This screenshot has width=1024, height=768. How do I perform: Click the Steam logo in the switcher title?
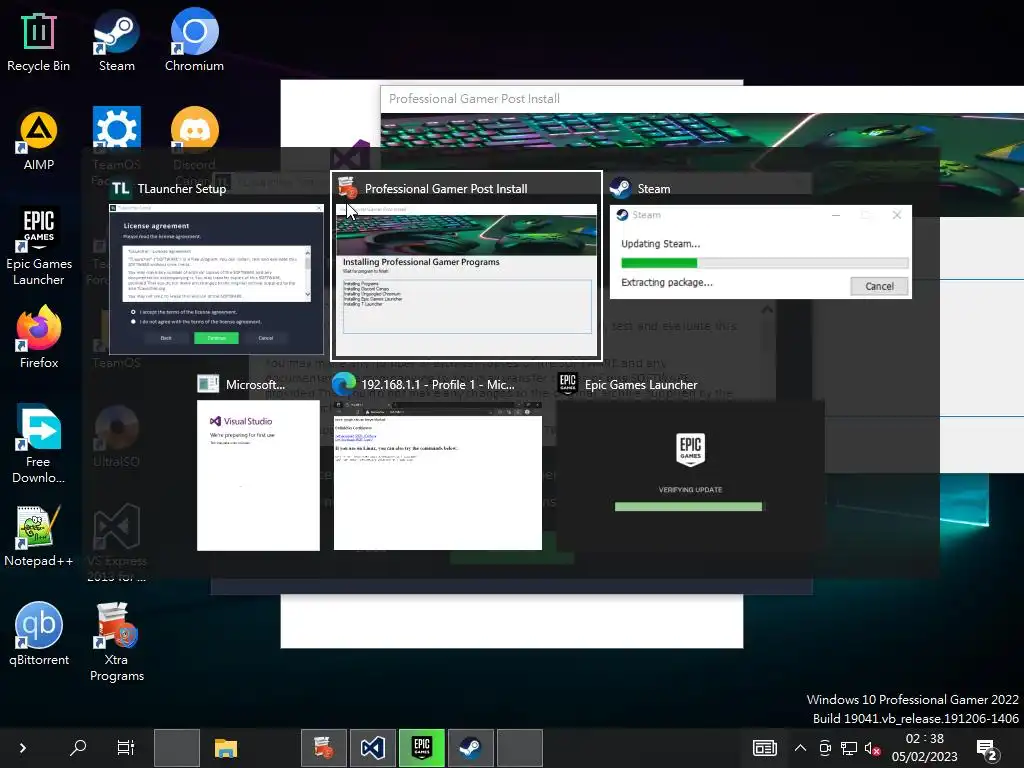(620, 188)
